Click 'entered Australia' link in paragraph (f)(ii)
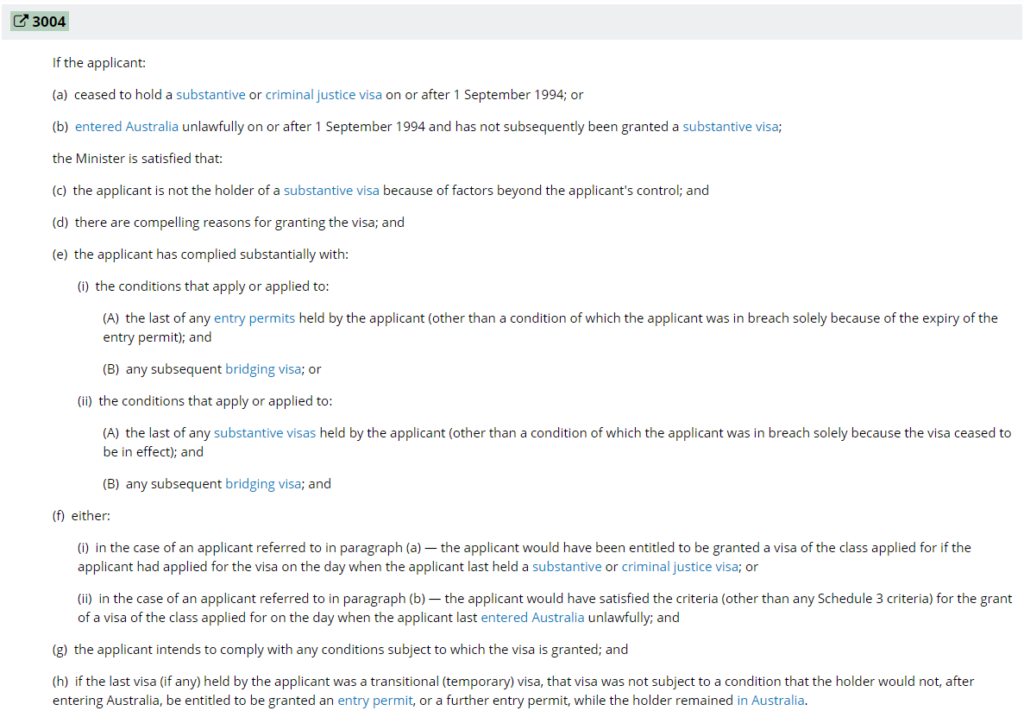This screenshot has height=717, width=1024. [x=532, y=618]
